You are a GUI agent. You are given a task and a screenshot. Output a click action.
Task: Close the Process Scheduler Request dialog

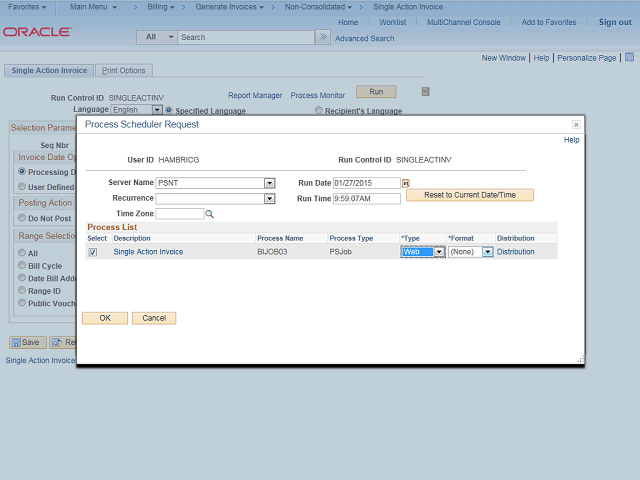pos(576,125)
